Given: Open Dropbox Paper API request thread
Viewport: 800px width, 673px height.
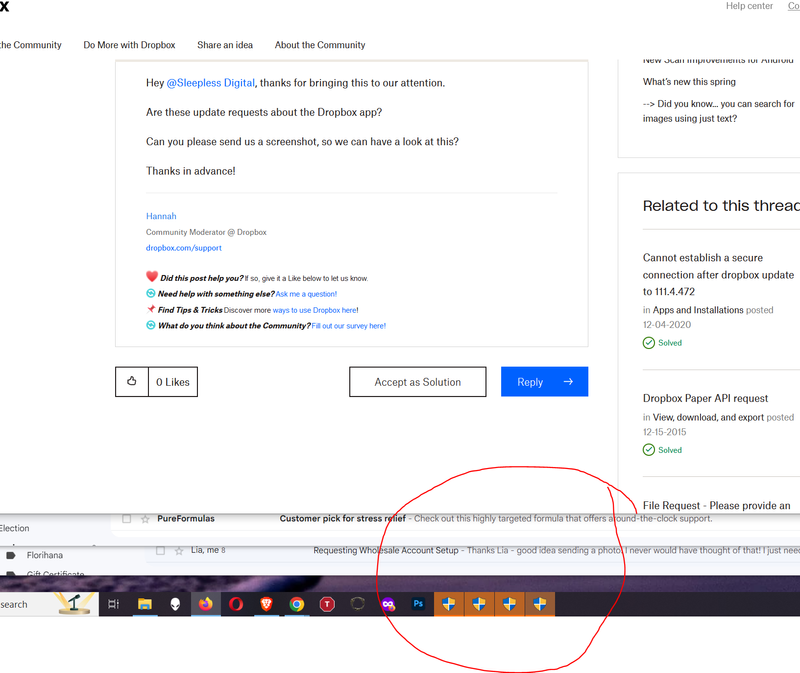Looking at the screenshot, I should [x=705, y=398].
